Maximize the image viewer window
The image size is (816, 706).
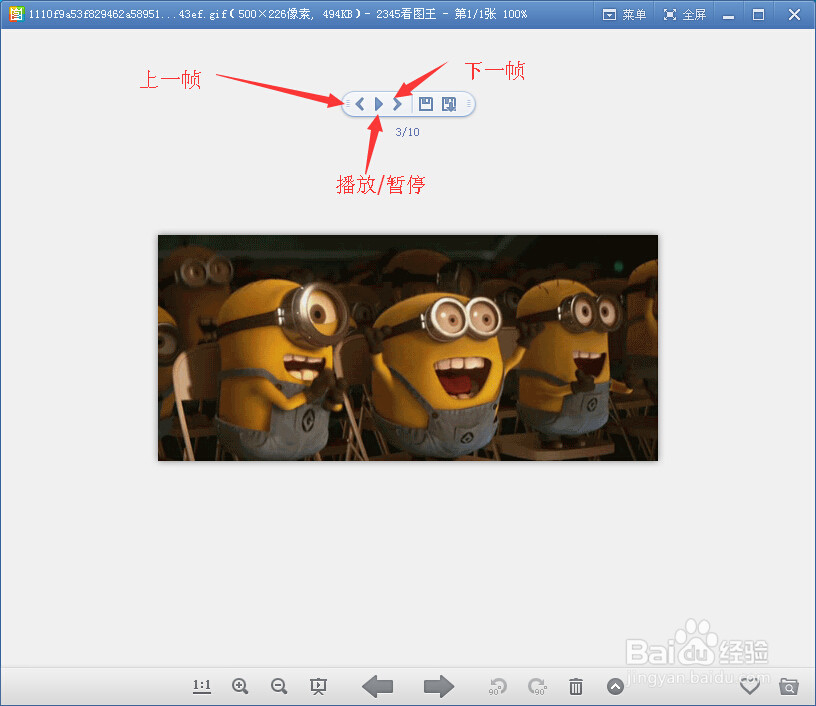coord(759,15)
